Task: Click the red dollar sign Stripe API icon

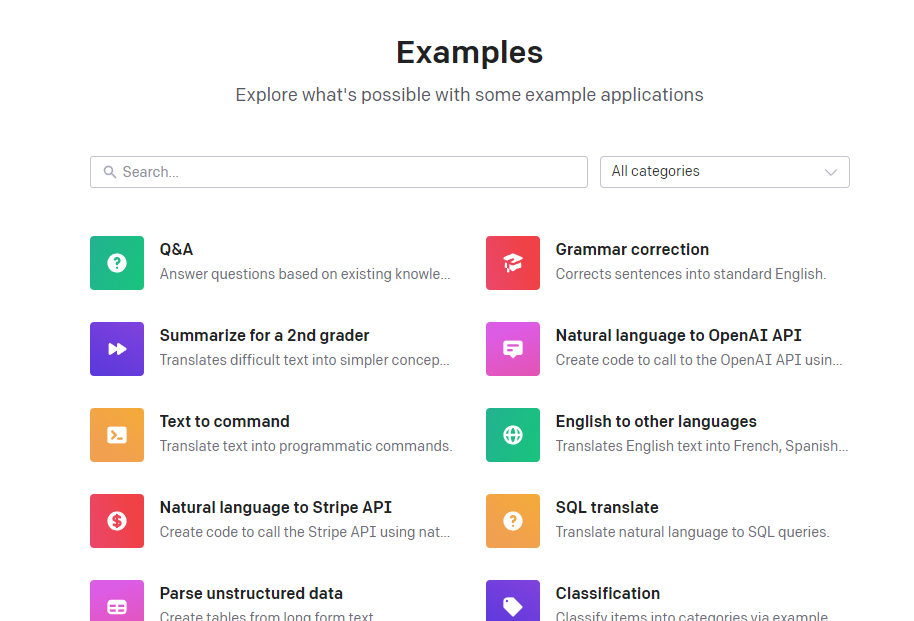Action: tap(117, 521)
